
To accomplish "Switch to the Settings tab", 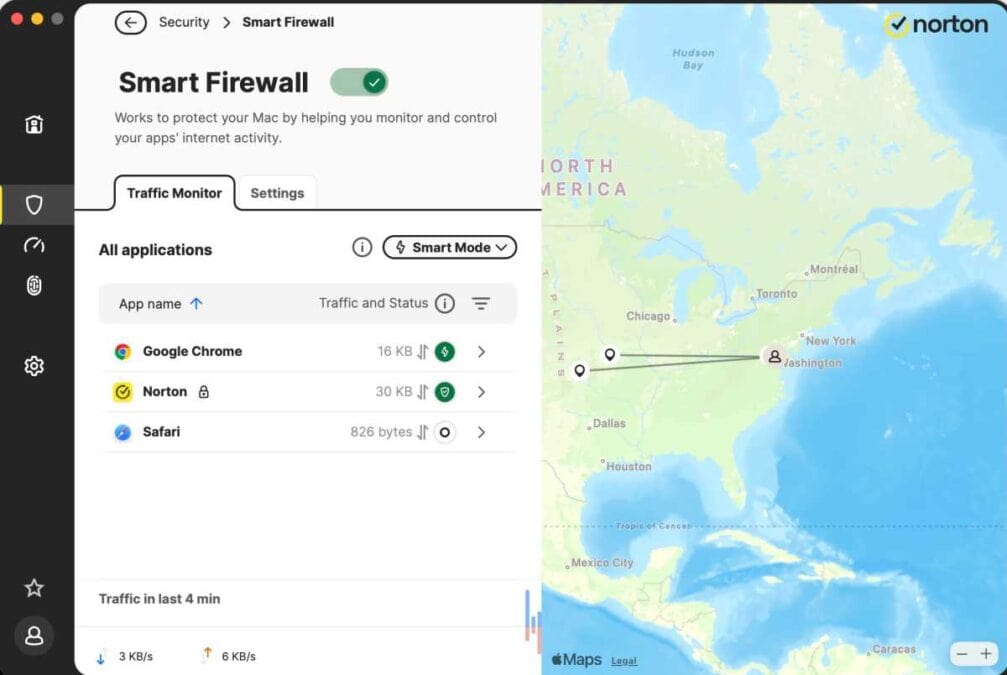I will pyautogui.click(x=277, y=193).
